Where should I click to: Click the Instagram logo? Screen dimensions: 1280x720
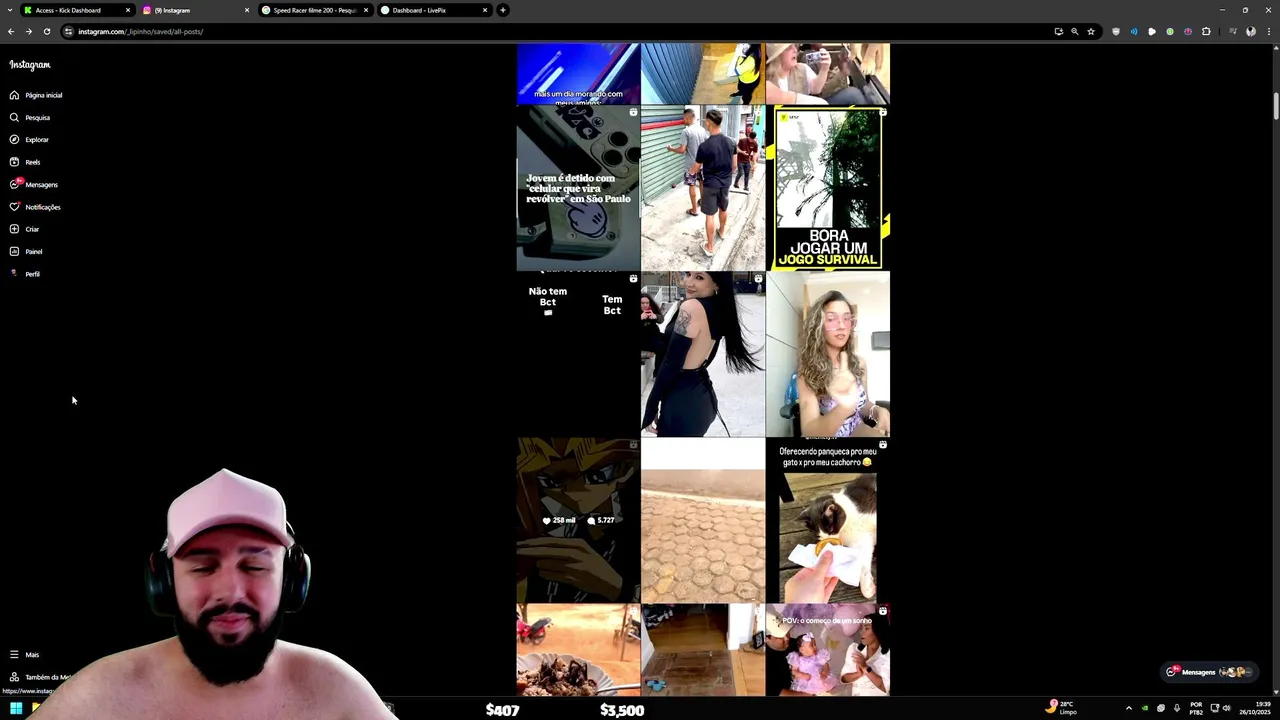click(30, 65)
